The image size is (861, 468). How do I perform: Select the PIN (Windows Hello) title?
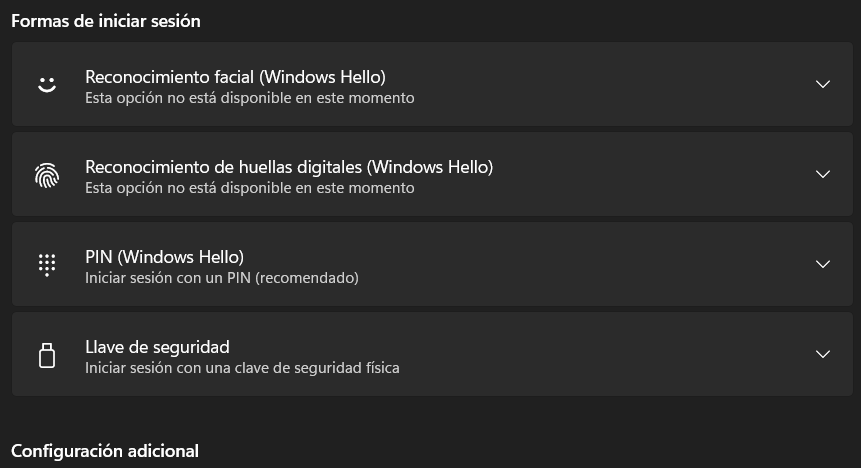click(164, 257)
